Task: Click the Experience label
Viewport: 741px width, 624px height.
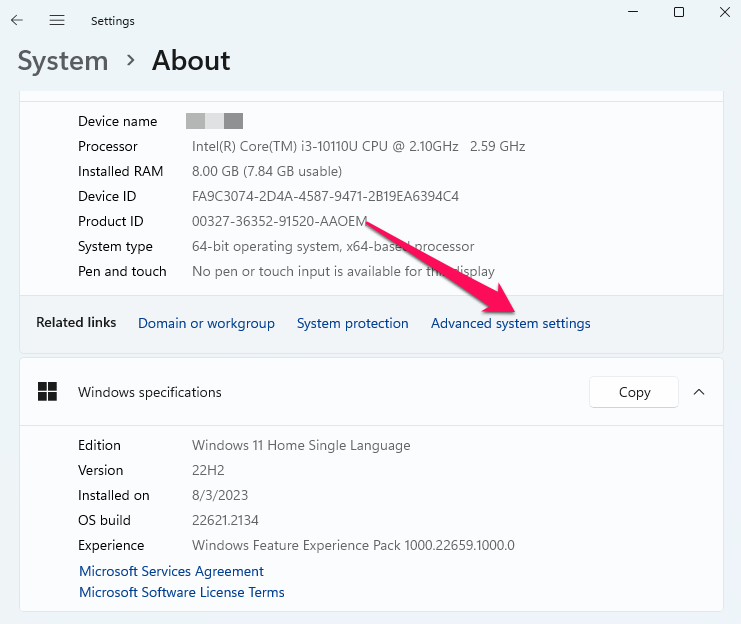Action: [111, 546]
